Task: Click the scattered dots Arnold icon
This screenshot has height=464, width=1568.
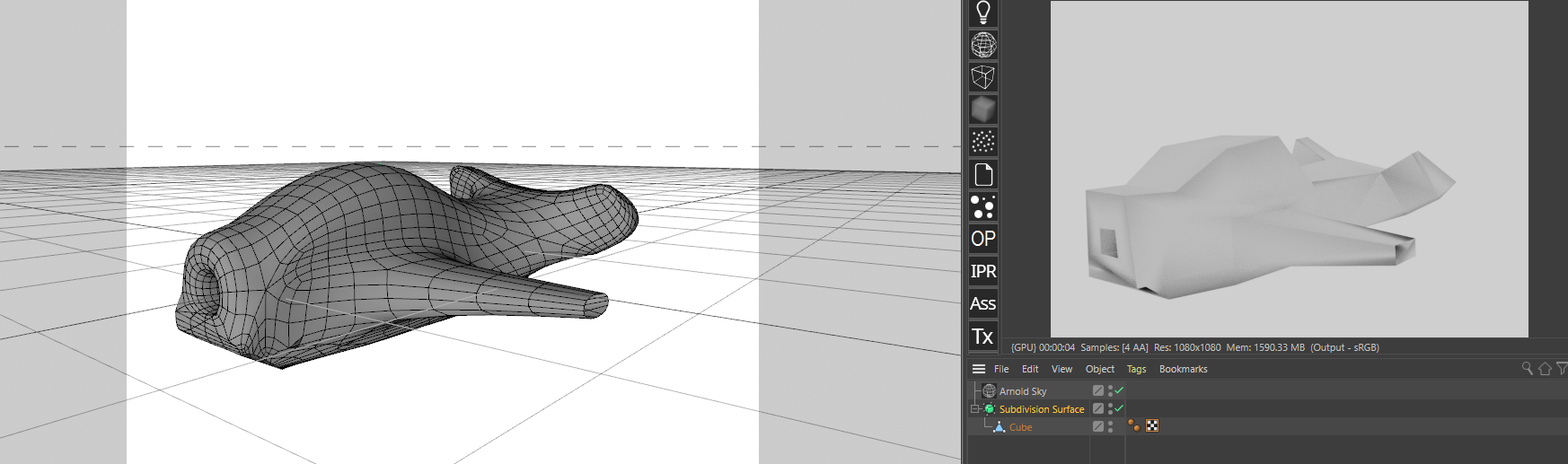Action: pyautogui.click(x=983, y=142)
